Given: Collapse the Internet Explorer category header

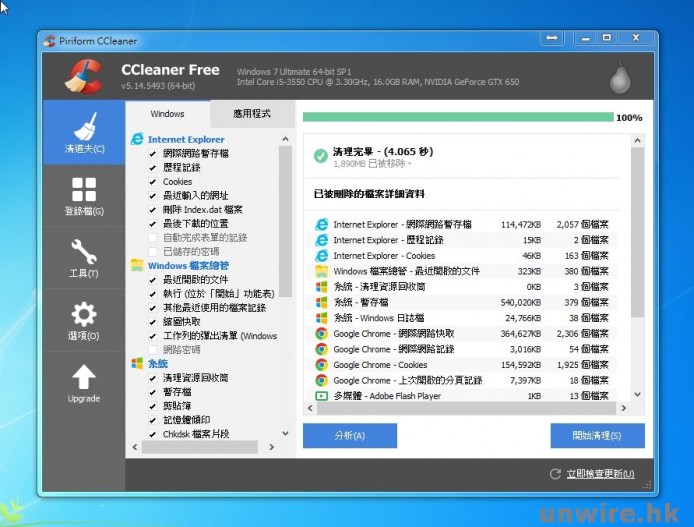Looking at the screenshot, I should [x=186, y=140].
